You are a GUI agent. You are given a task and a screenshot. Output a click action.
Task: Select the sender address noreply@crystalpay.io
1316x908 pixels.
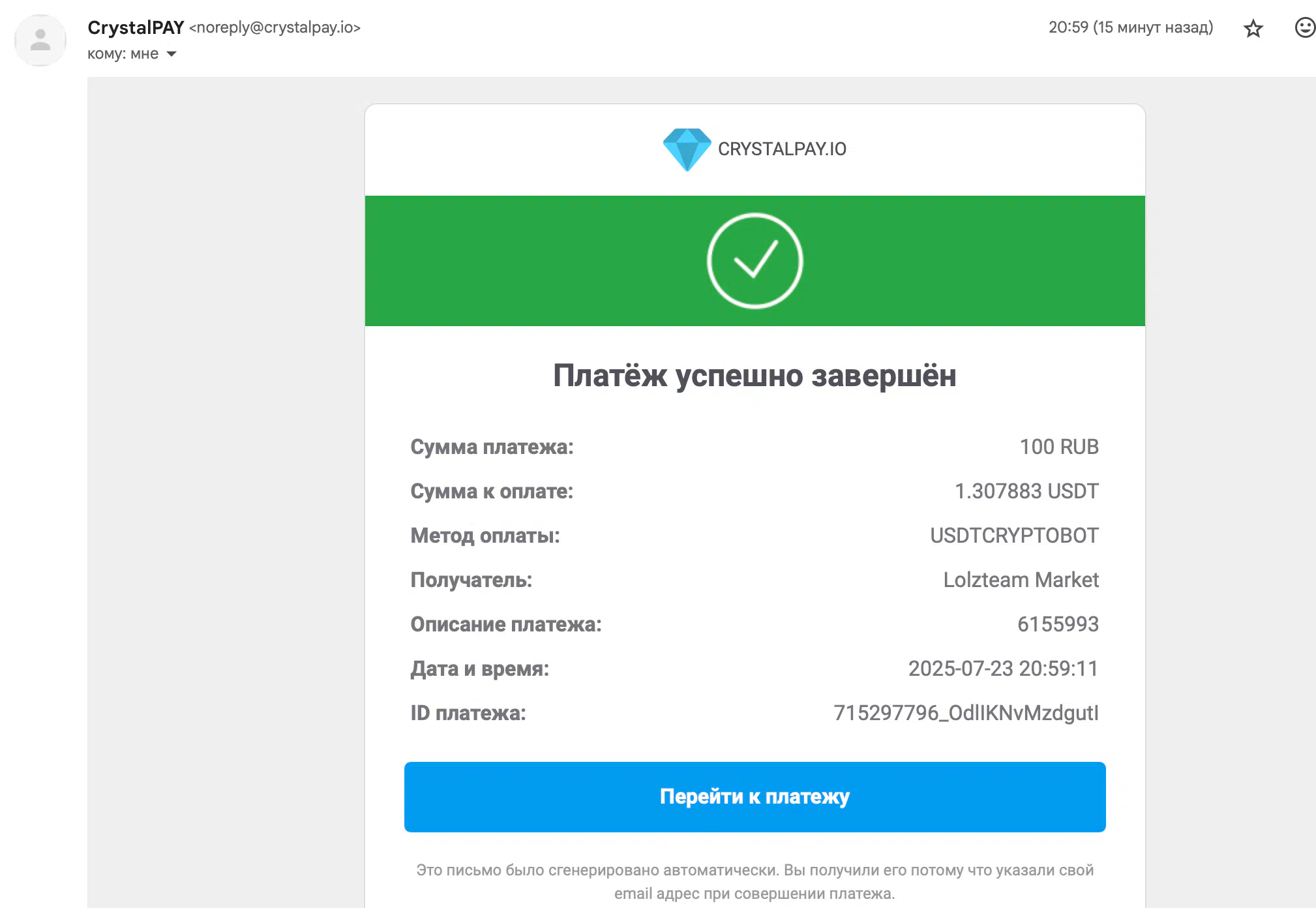pyautogui.click(x=275, y=27)
